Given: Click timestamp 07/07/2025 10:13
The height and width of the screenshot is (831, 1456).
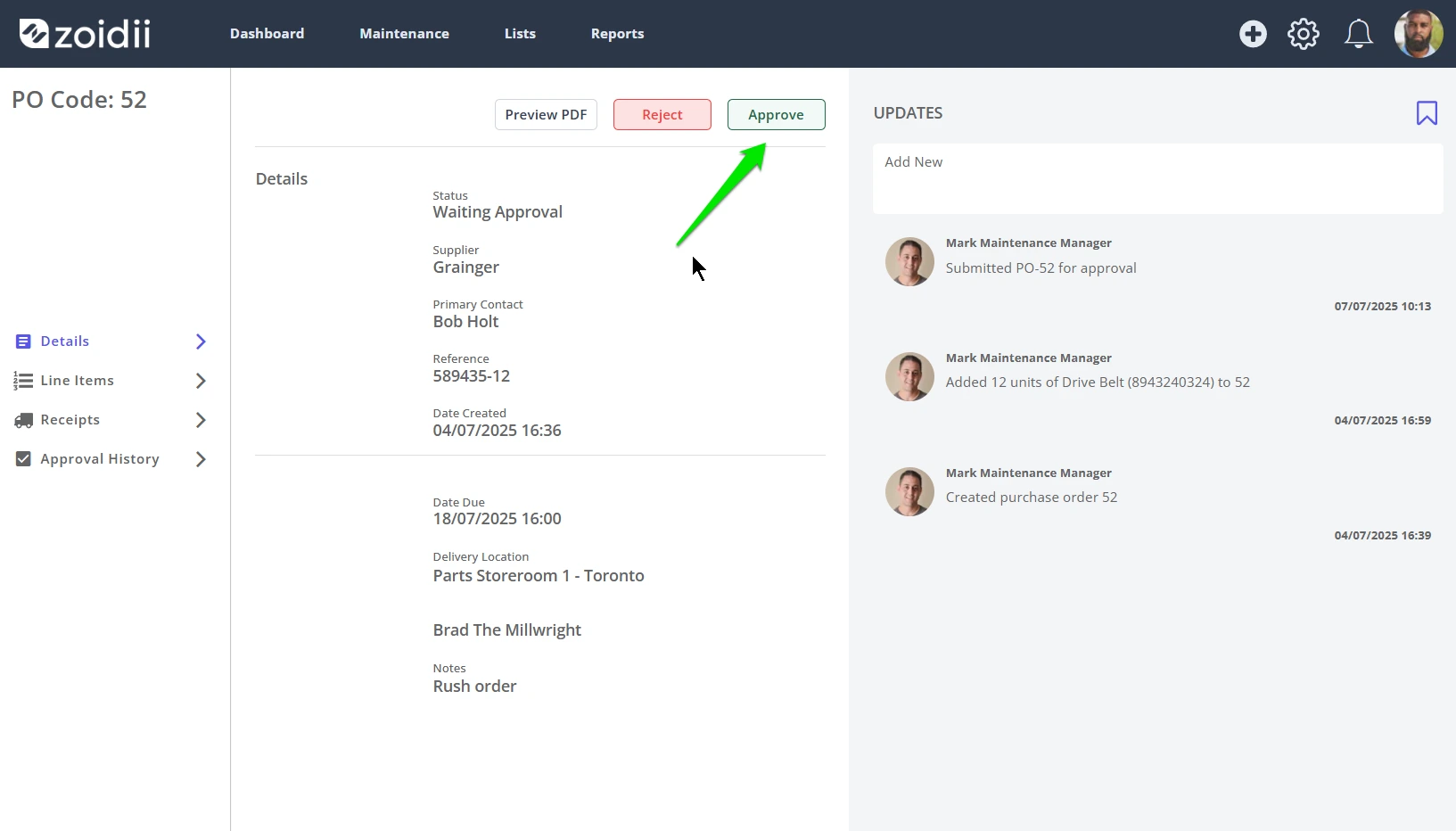Looking at the screenshot, I should [1382, 307].
